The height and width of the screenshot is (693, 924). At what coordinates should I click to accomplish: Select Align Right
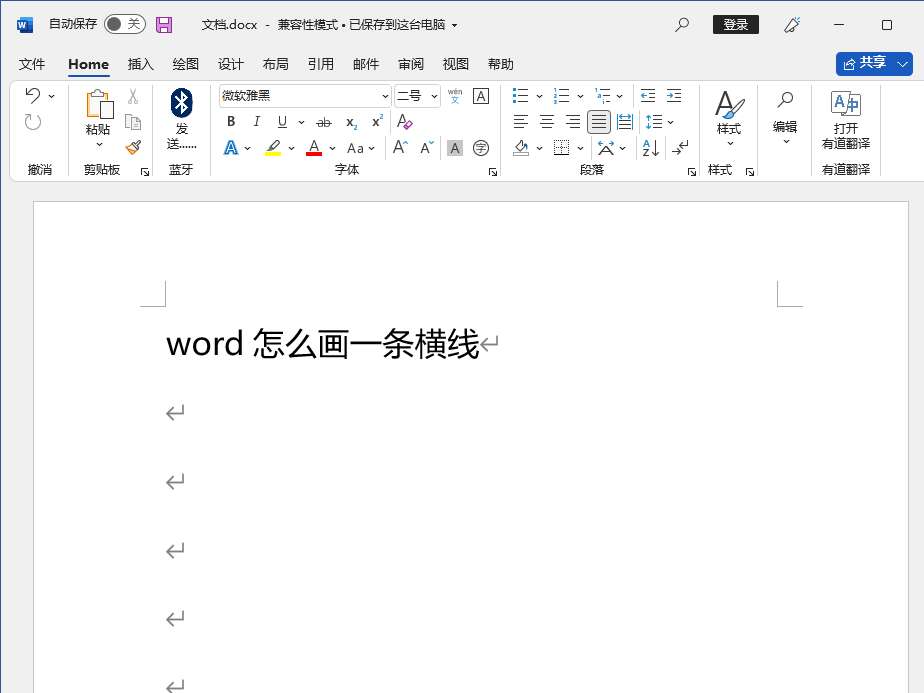point(573,122)
